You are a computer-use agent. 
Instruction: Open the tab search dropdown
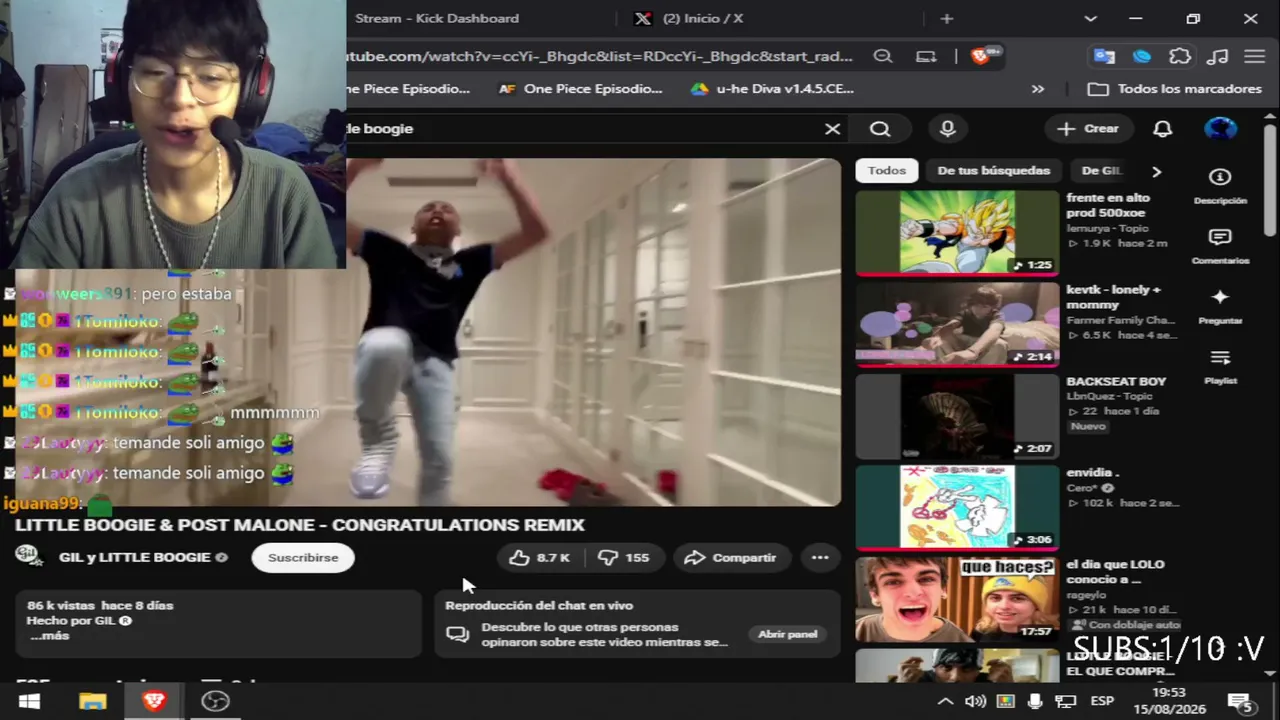pos(1091,18)
